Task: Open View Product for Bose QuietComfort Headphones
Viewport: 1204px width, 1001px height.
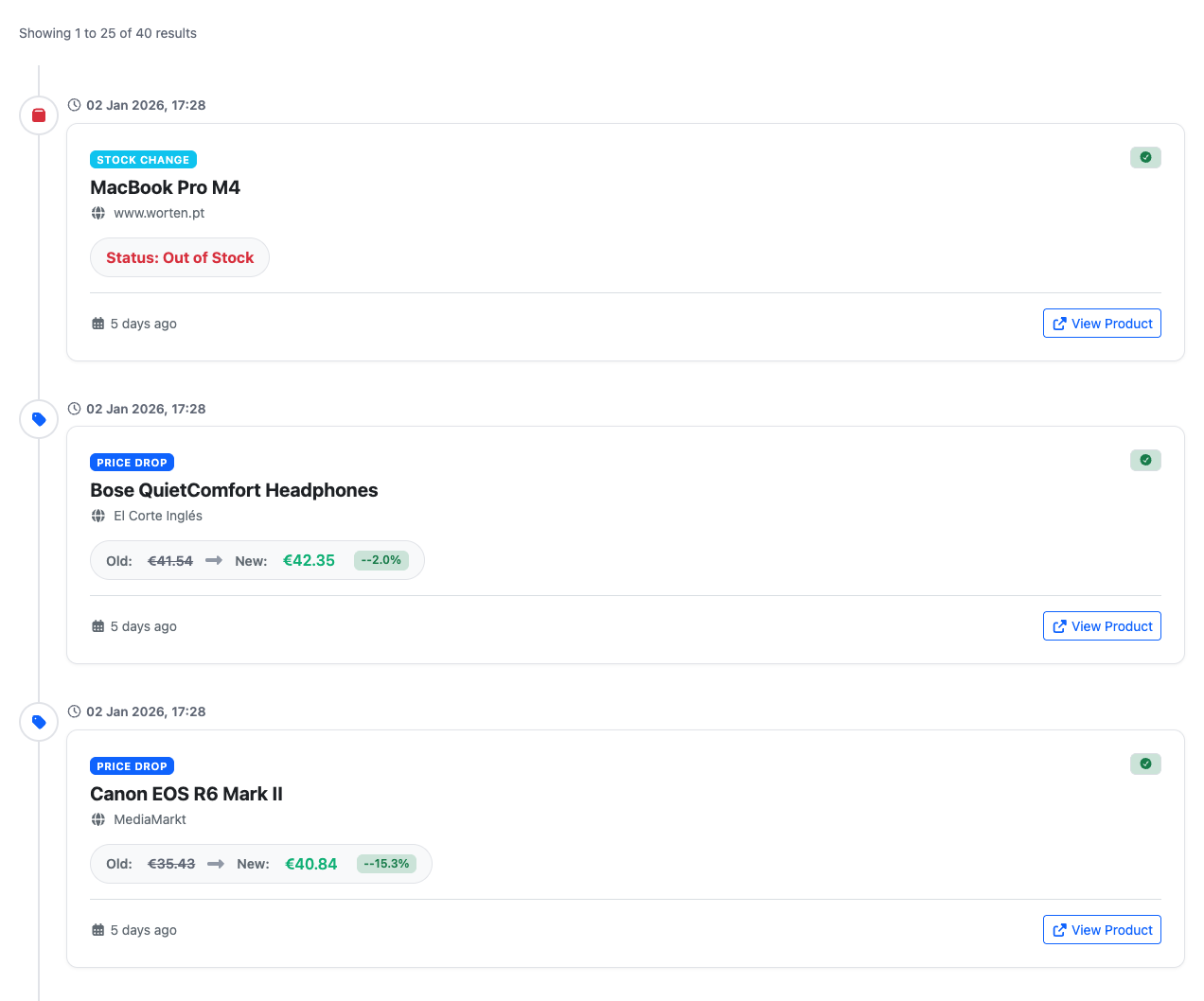Action: point(1102,625)
